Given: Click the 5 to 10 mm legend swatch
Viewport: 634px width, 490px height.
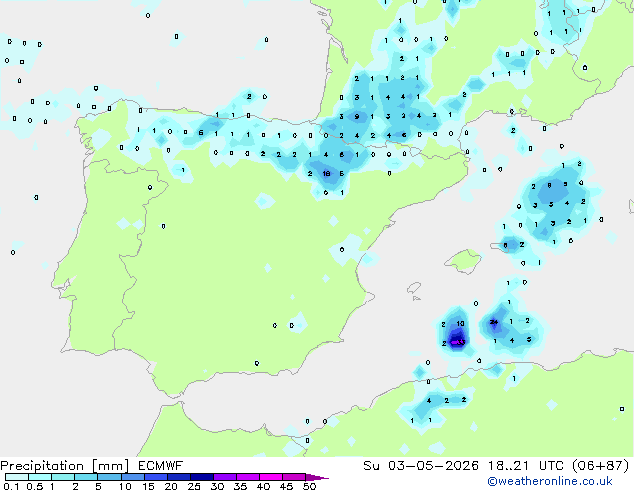Looking at the screenshot, I should 109,477.
